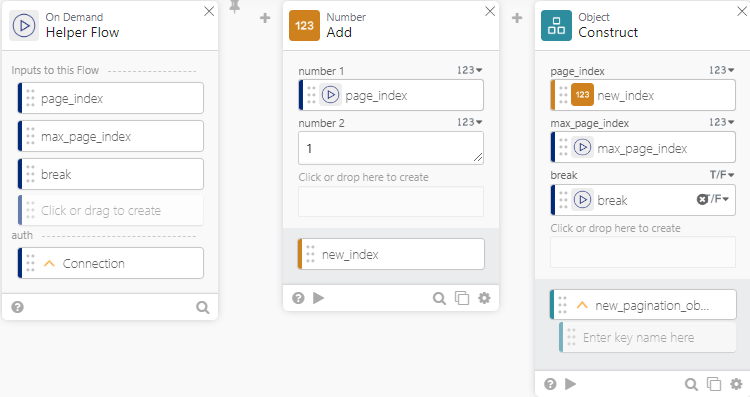Expand the new_pagination_ob... output field
The height and width of the screenshot is (397, 750).
click(x=582, y=305)
